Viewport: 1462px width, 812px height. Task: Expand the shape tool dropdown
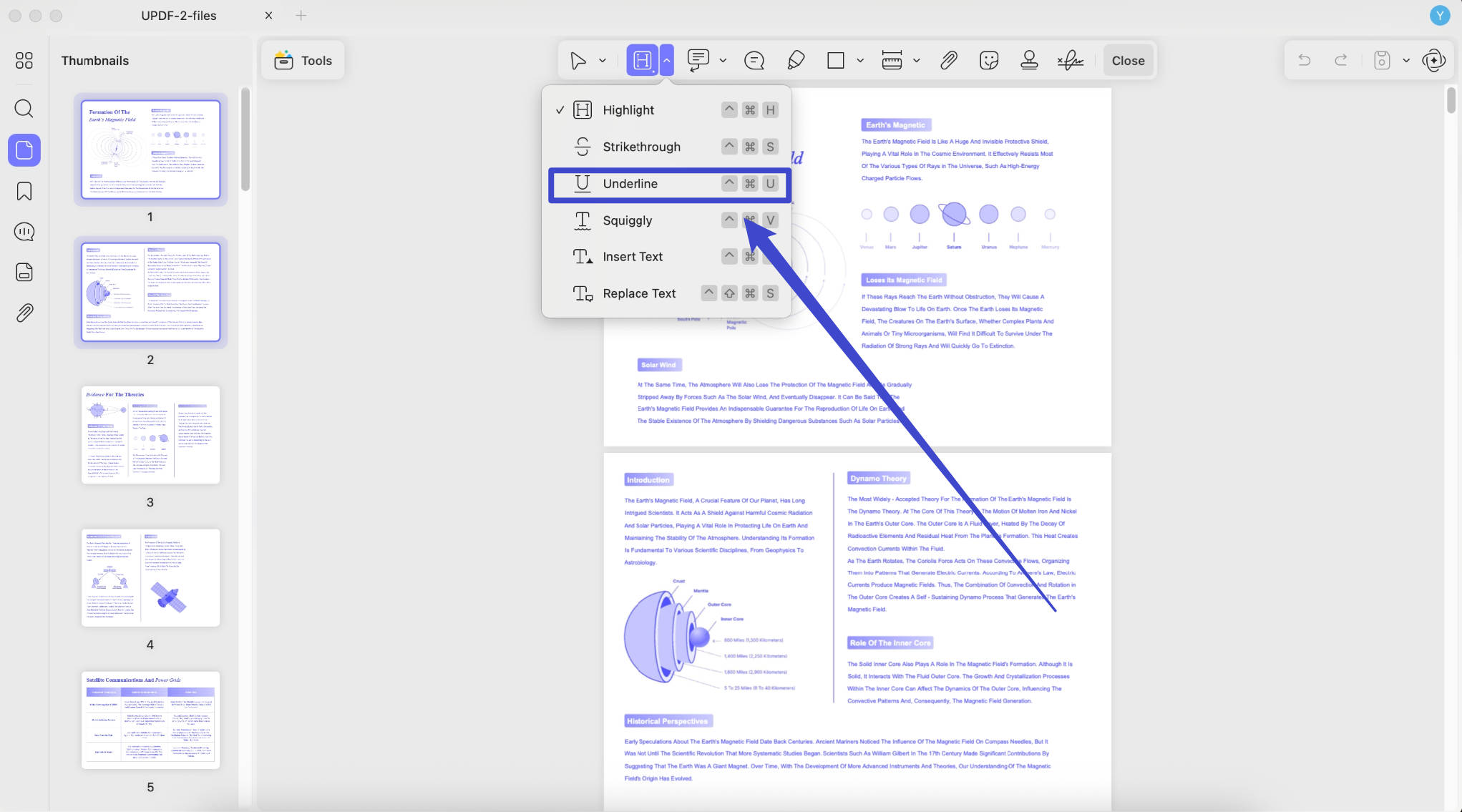tap(860, 61)
